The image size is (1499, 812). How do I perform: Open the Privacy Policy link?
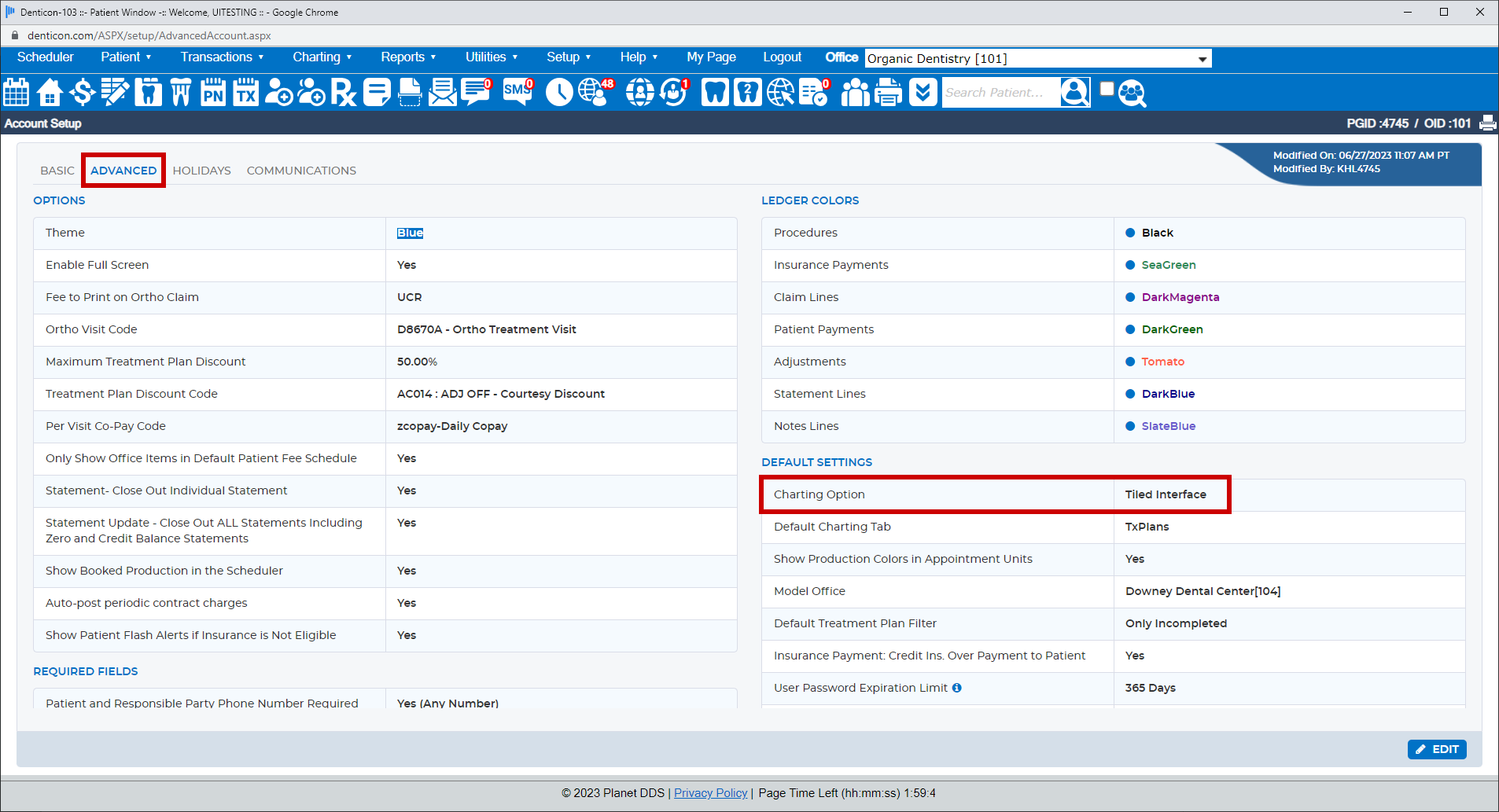coord(709,792)
